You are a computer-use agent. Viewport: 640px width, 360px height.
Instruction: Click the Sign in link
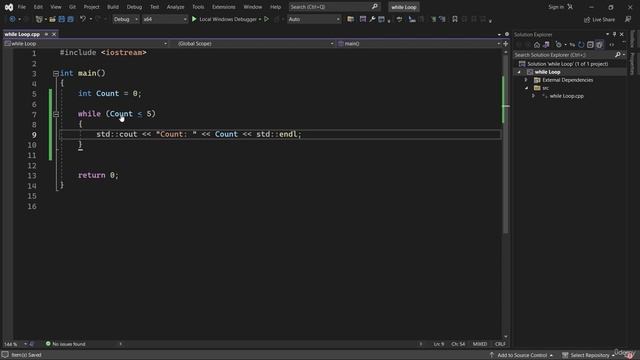556,7
